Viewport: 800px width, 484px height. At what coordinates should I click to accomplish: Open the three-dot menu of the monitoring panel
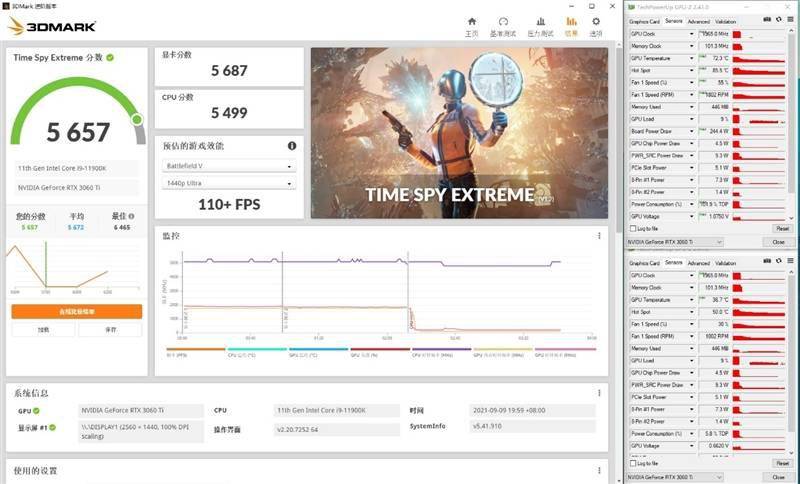coord(599,236)
